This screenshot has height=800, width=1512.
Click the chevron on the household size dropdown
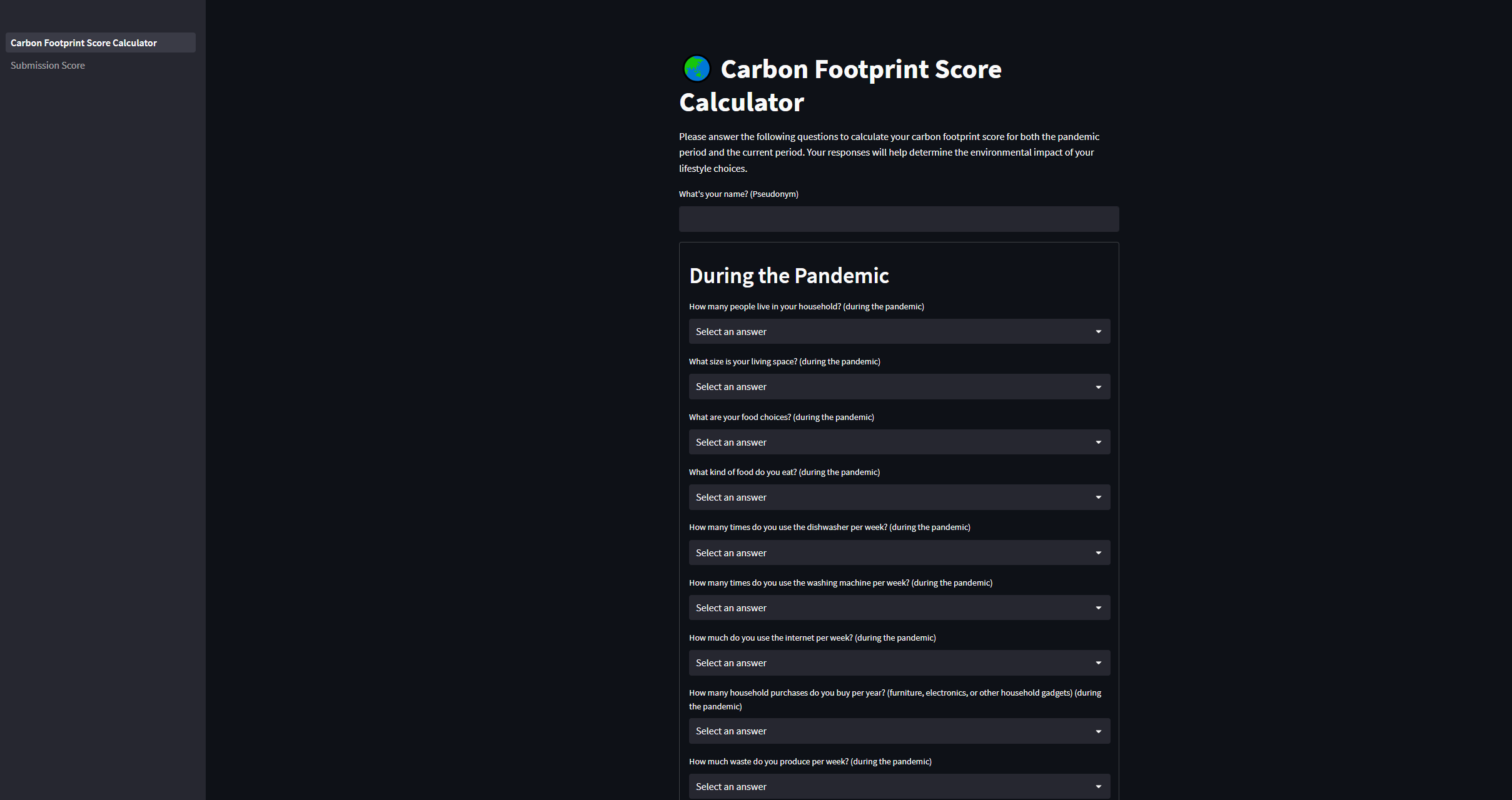1099,331
